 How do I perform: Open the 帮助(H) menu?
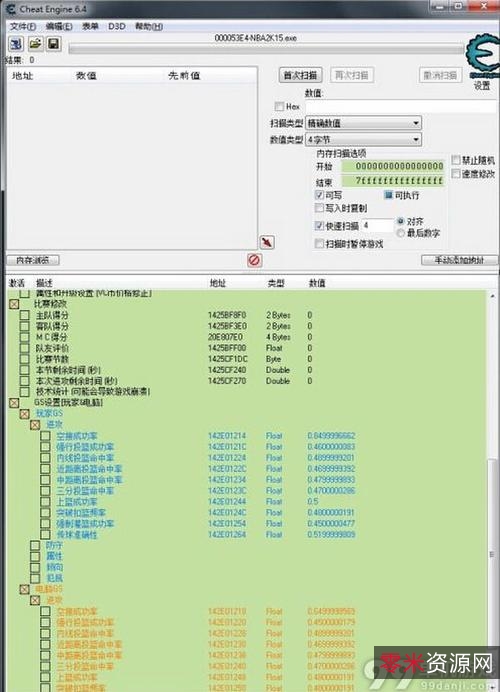pos(149,26)
